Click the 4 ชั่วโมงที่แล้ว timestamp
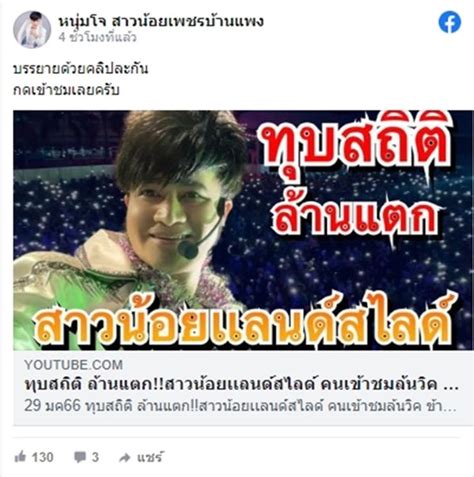Screen dimensions: 474x477 click(x=97, y=37)
